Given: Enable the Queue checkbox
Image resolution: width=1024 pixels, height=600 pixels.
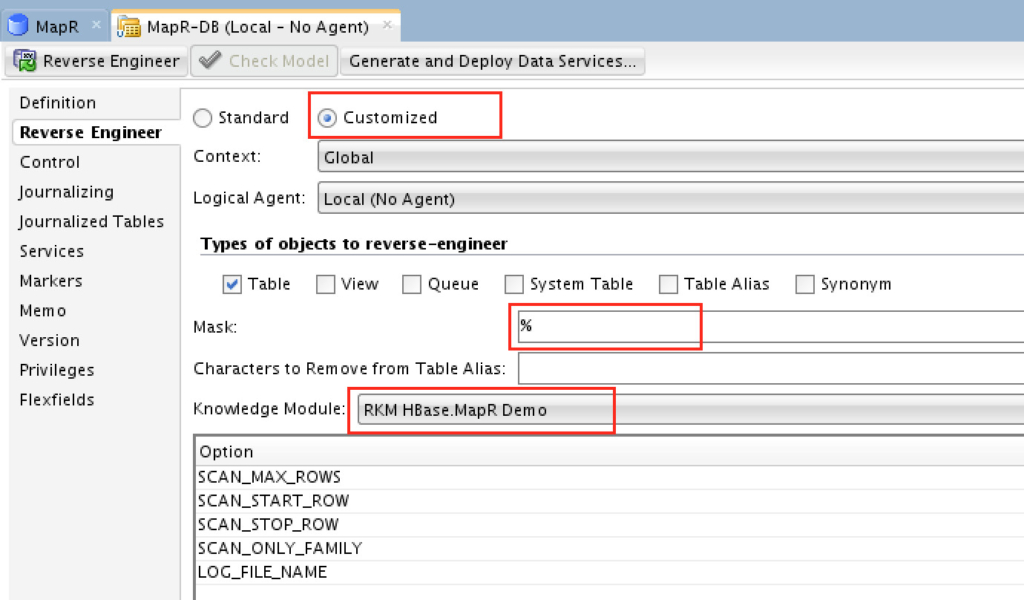Looking at the screenshot, I should 411,284.
